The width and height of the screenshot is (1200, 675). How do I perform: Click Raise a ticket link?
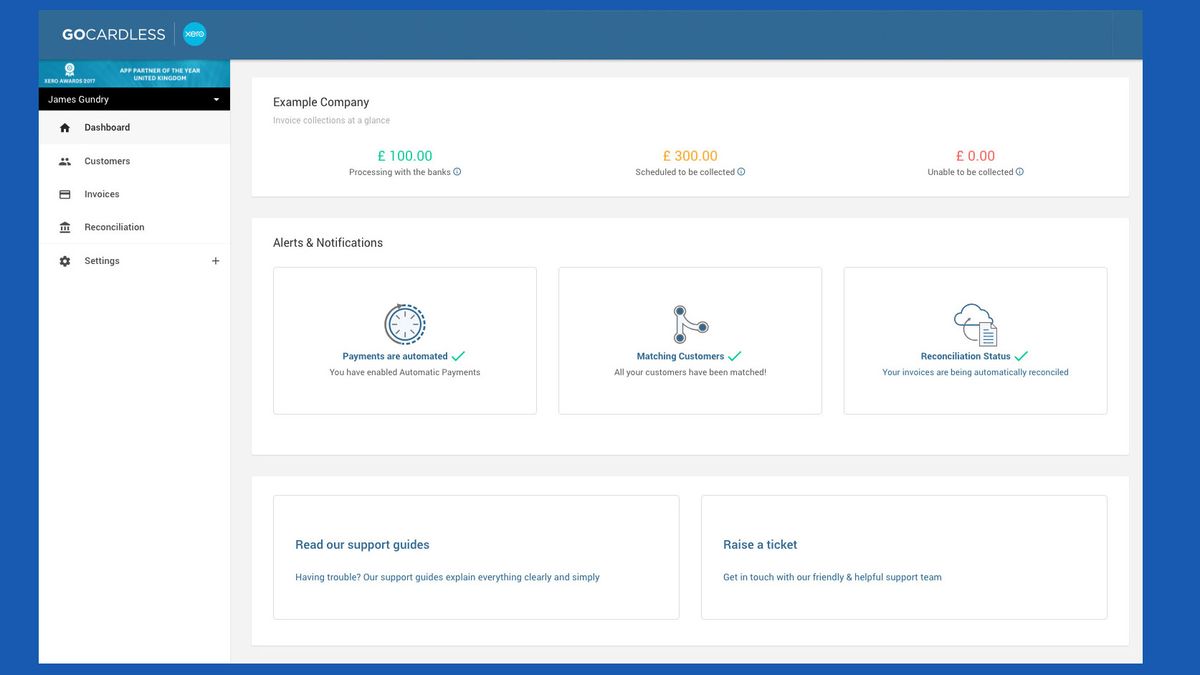coord(760,545)
